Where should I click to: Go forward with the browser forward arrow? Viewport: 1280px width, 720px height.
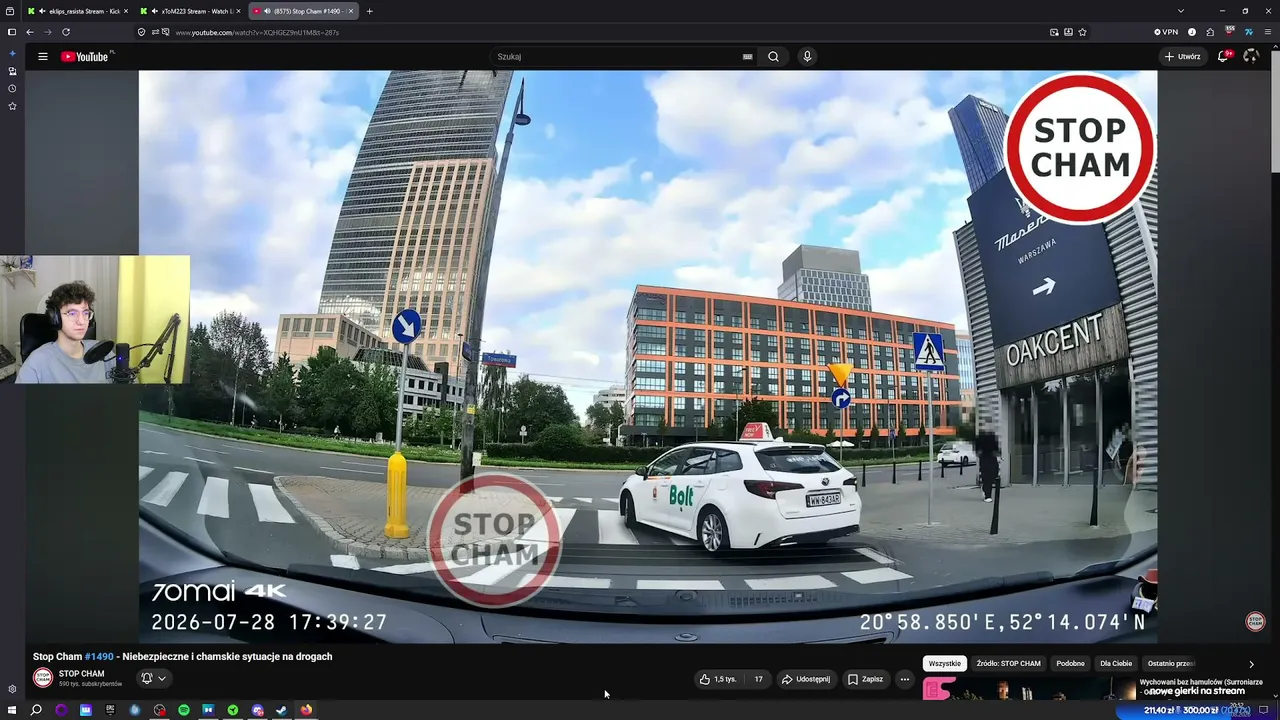click(x=47, y=32)
